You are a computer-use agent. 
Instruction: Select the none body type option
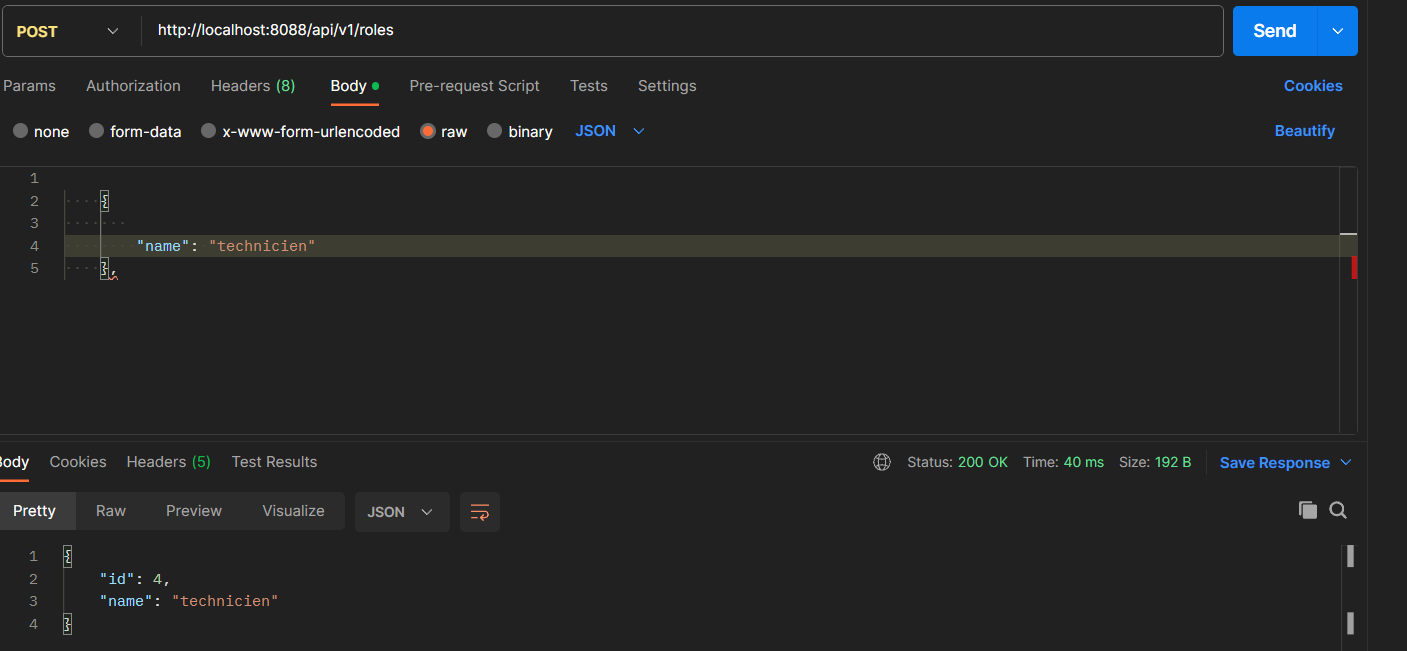pos(41,131)
